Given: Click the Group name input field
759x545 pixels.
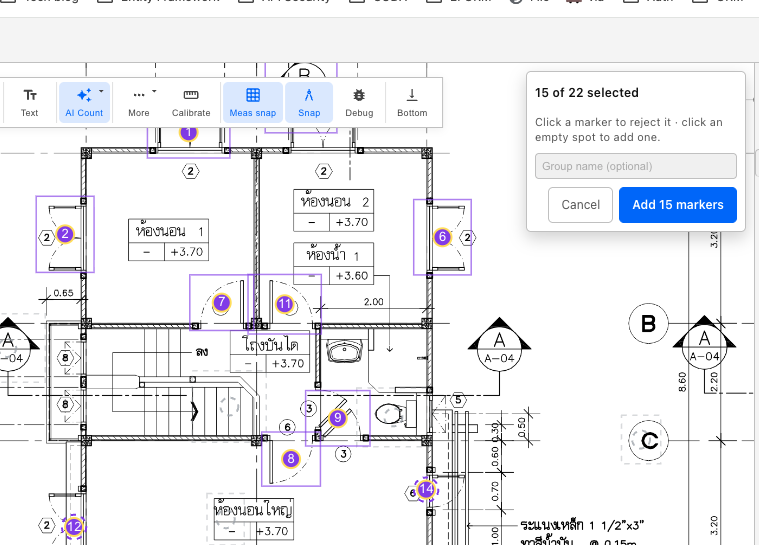Looking at the screenshot, I should [x=636, y=166].
